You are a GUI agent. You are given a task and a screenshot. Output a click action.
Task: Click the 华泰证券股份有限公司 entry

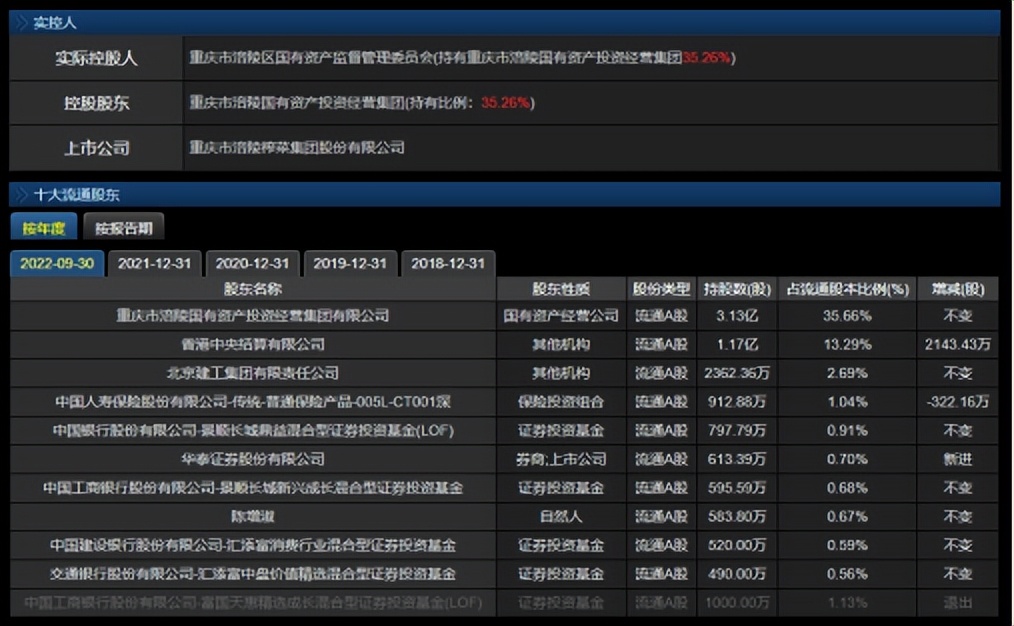251,459
